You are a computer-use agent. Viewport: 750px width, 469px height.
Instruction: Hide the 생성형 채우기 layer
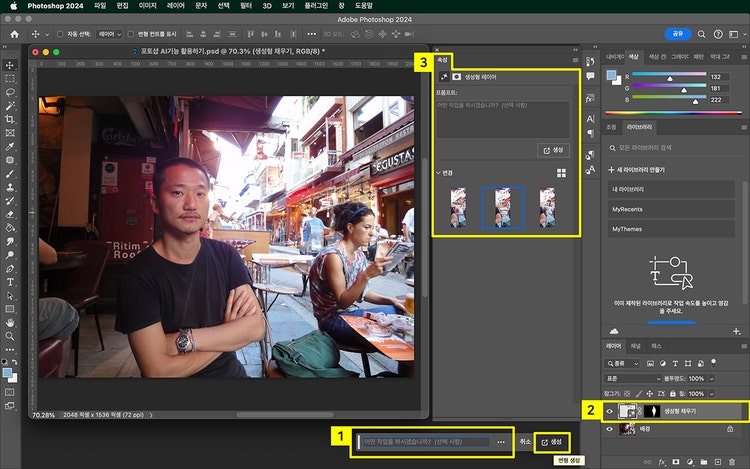pyautogui.click(x=609, y=410)
